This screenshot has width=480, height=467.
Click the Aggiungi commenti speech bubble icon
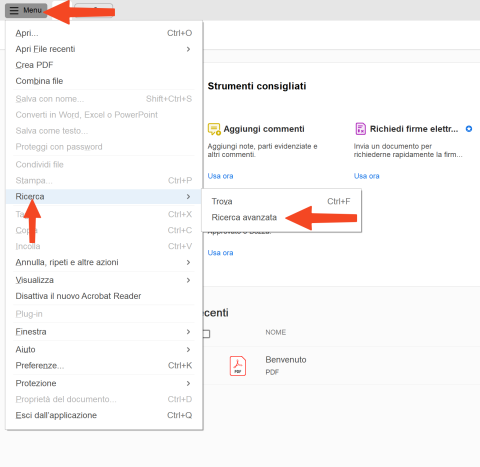(x=214, y=129)
